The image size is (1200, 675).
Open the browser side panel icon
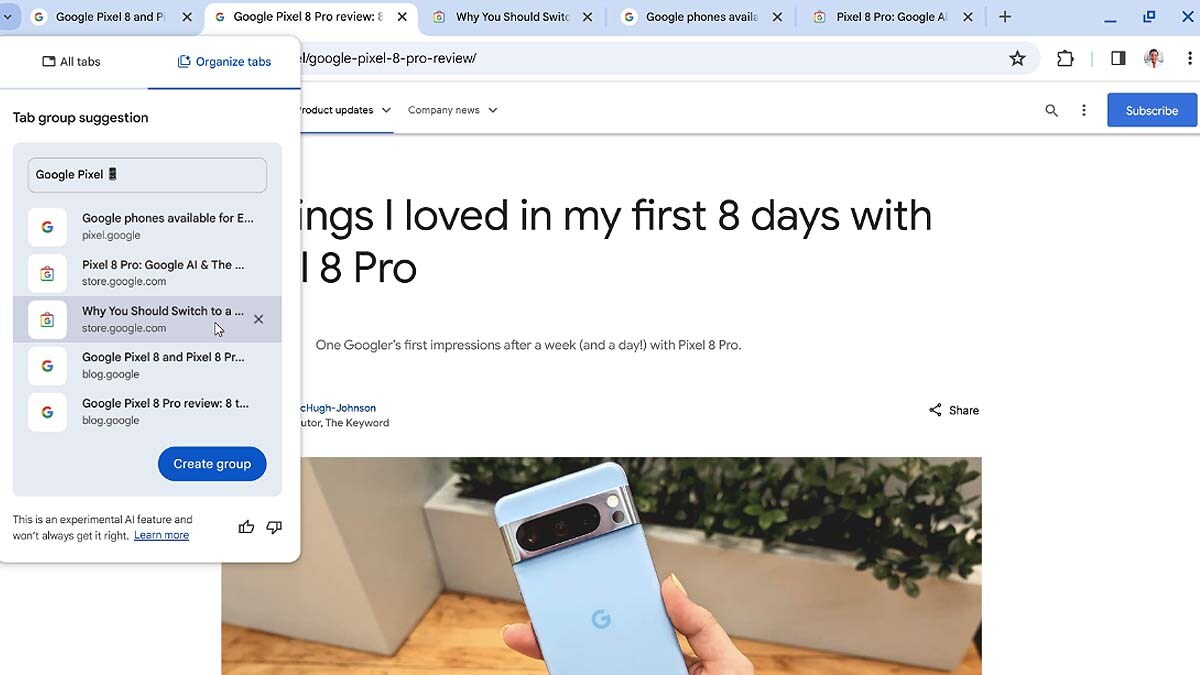click(1118, 59)
